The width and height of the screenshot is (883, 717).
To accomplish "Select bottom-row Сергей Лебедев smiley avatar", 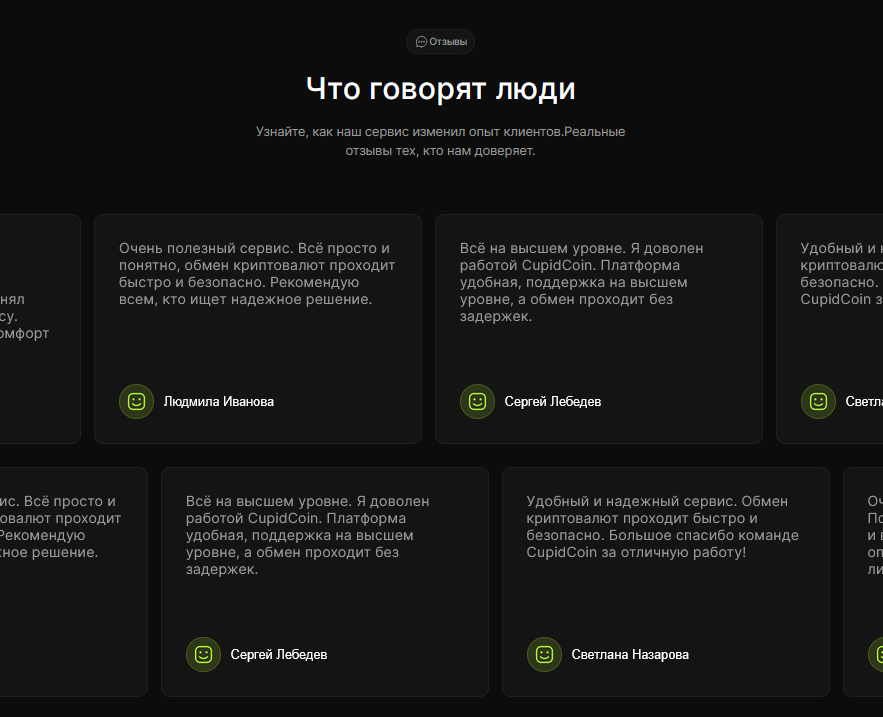I will (203, 654).
